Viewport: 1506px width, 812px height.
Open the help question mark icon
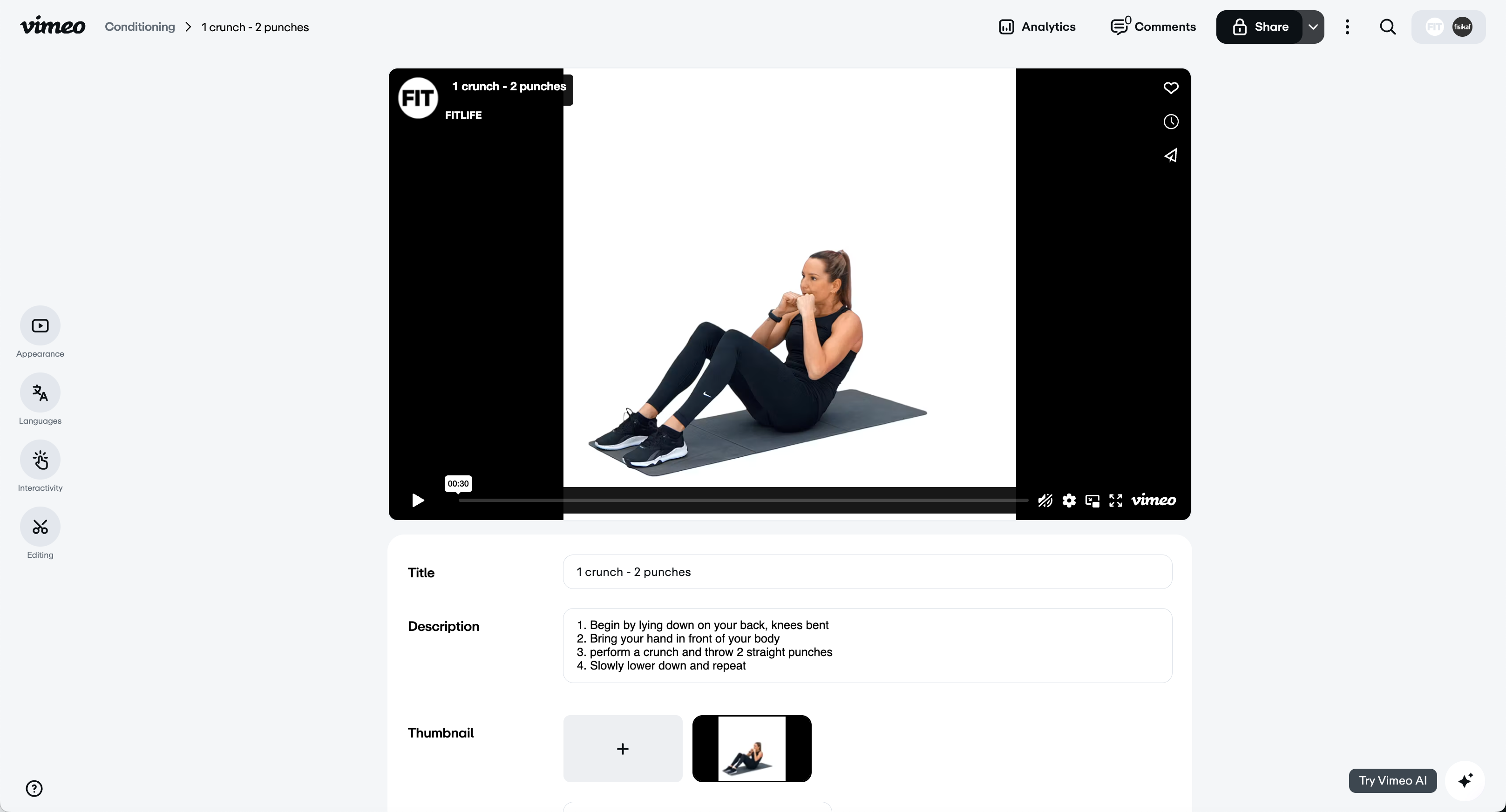coord(34,789)
